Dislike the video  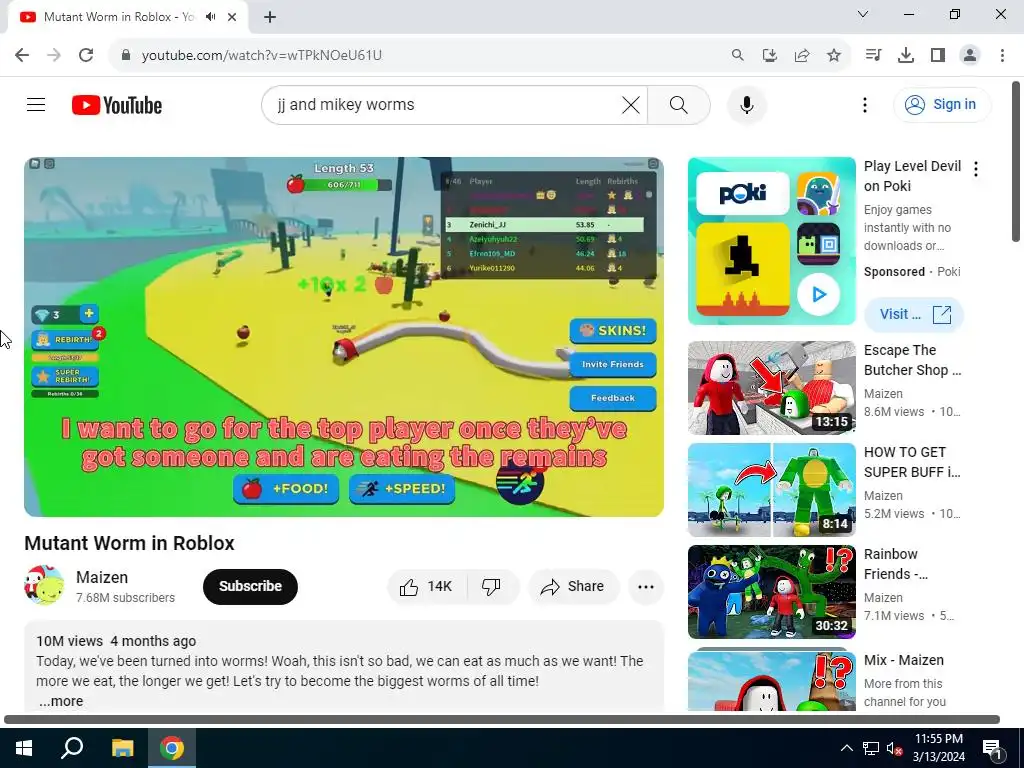click(492, 586)
